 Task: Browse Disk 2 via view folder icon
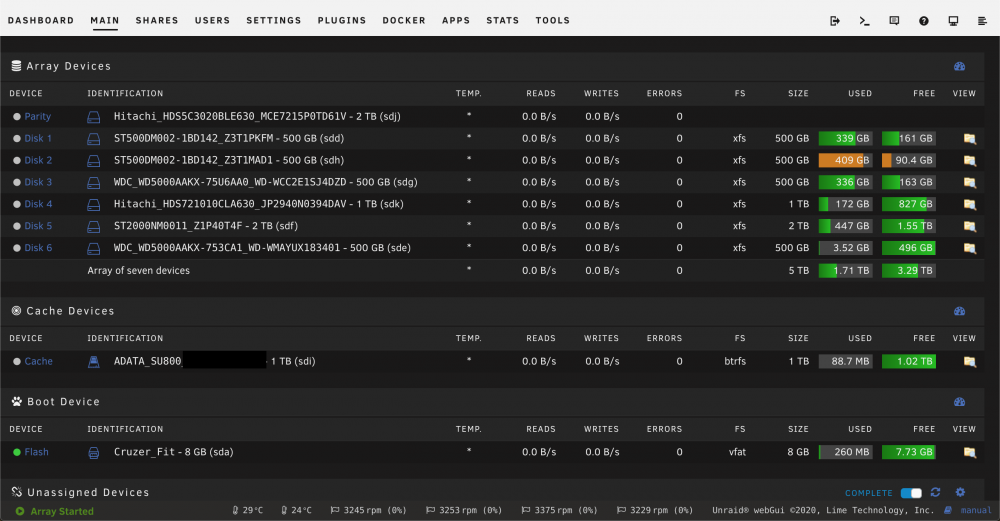tap(969, 161)
